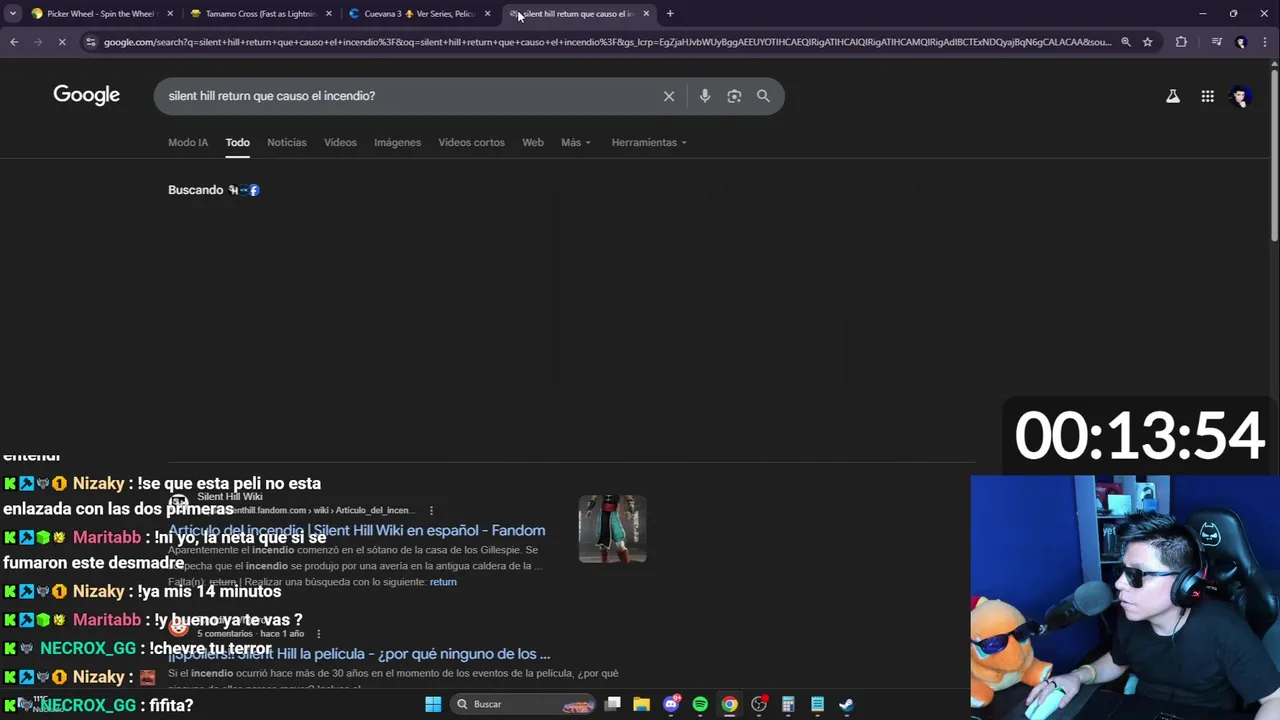This screenshot has height=720, width=1280.
Task: Select the Todo results tab
Action: pyautogui.click(x=237, y=142)
